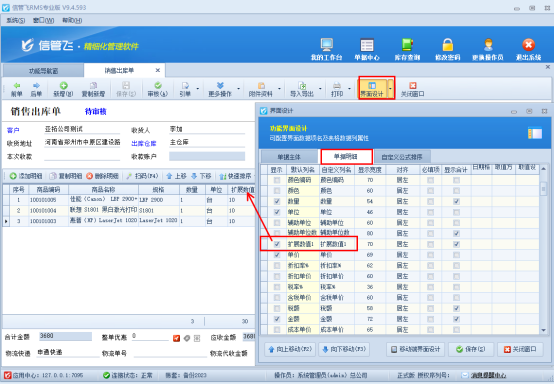Open 我的工作台 workbench icon
554x384 pixels.
(326, 45)
